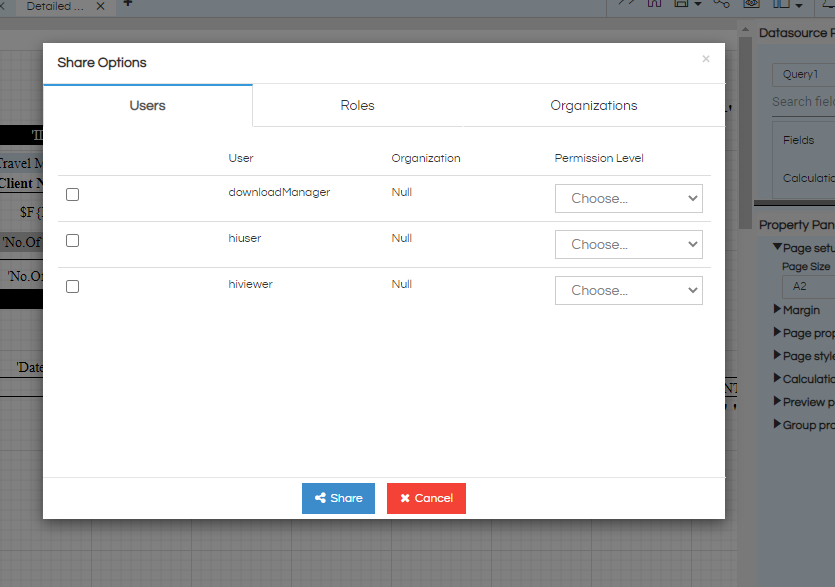Screen dimensions: 835x587
Task: Open the Organizations tab
Action: coord(594,105)
